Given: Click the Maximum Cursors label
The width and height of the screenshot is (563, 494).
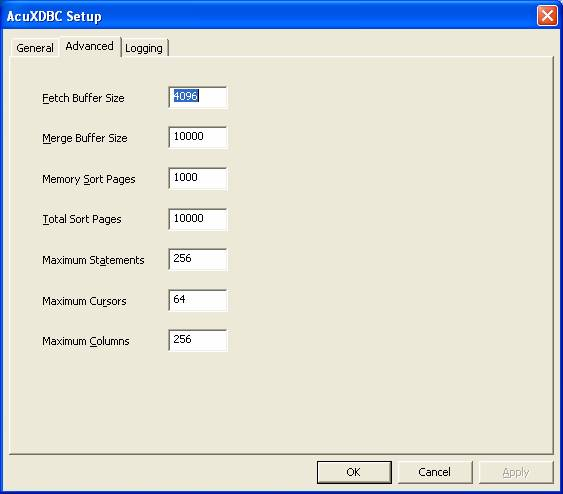Looking at the screenshot, I should (84, 301).
